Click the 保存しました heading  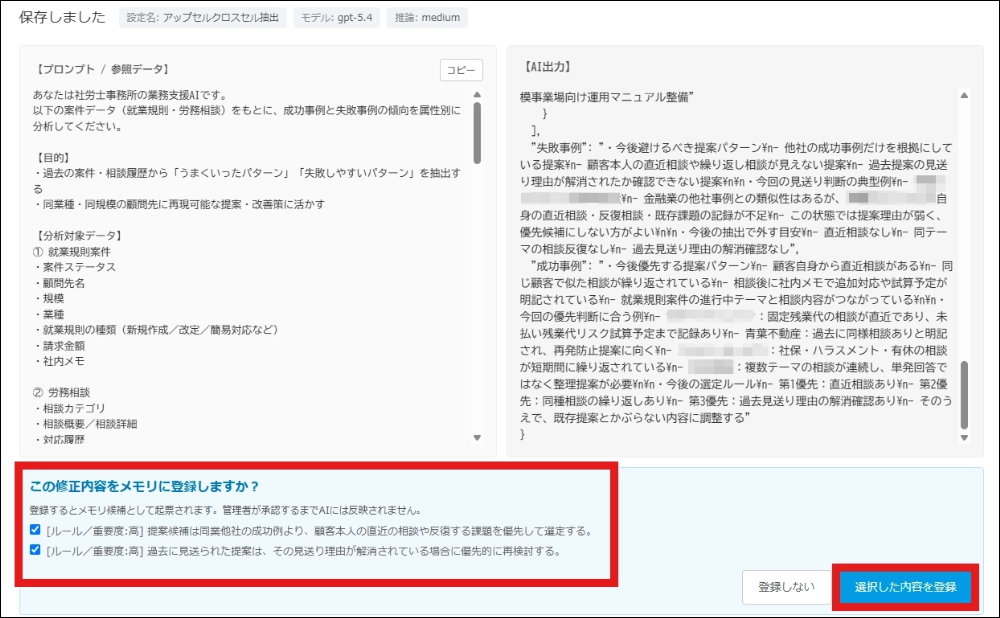coord(62,17)
